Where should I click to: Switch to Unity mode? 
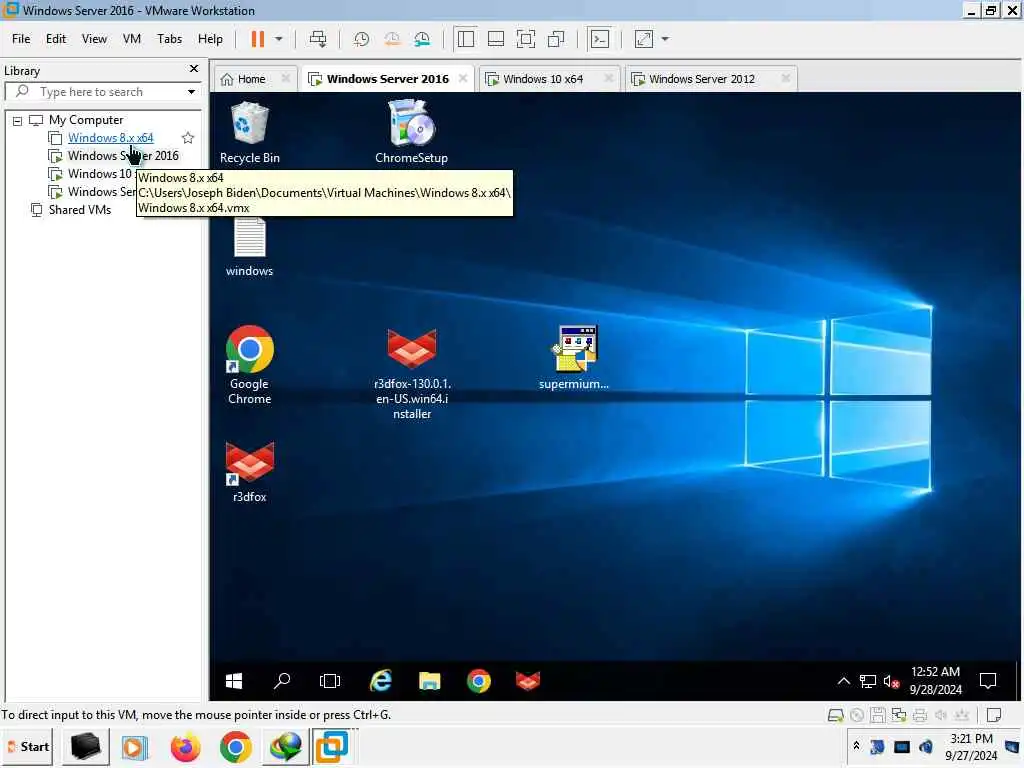point(556,39)
